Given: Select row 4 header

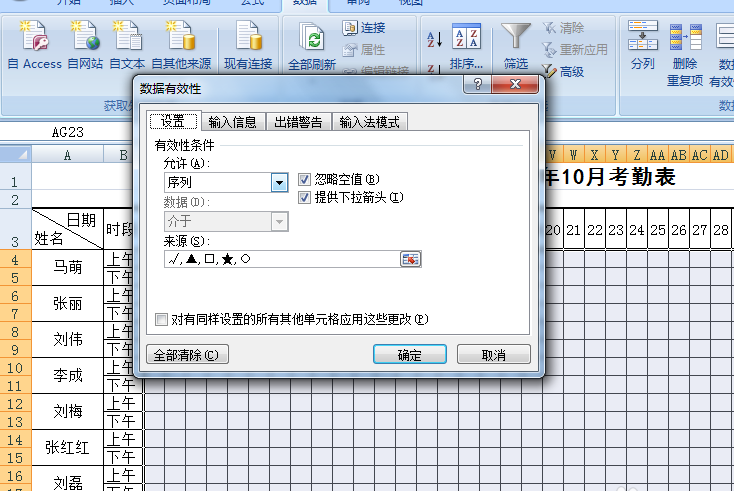Looking at the screenshot, I should coord(15,259).
